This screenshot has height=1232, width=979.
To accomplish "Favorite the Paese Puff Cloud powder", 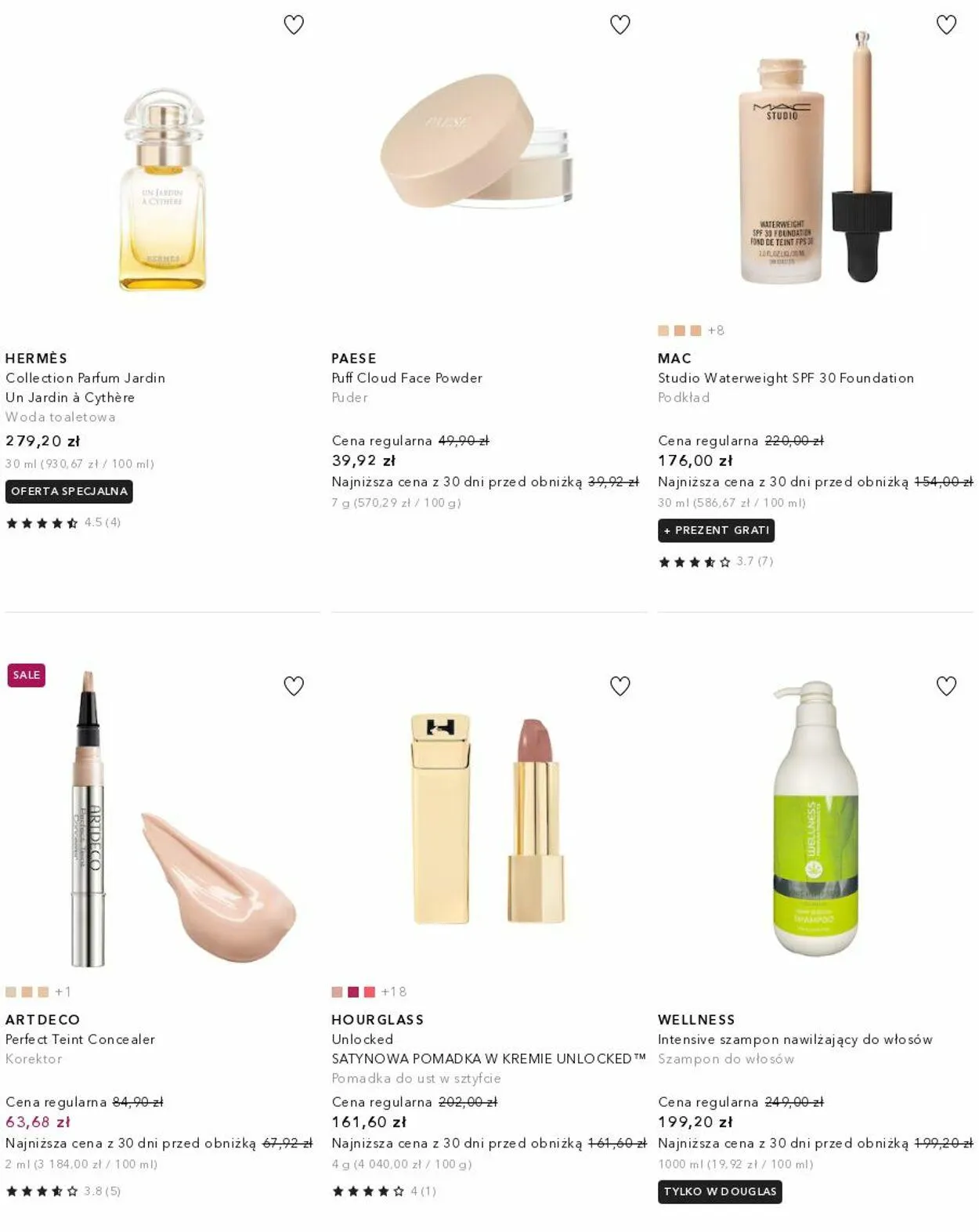I will pyautogui.click(x=620, y=25).
